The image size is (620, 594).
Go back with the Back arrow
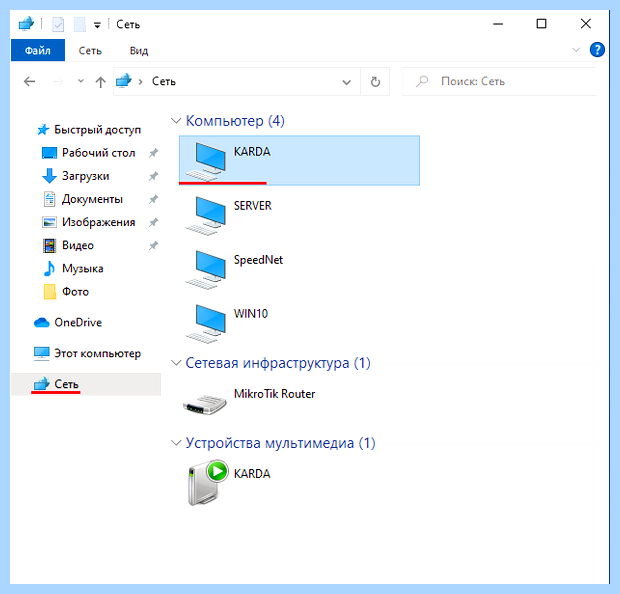pos(30,81)
